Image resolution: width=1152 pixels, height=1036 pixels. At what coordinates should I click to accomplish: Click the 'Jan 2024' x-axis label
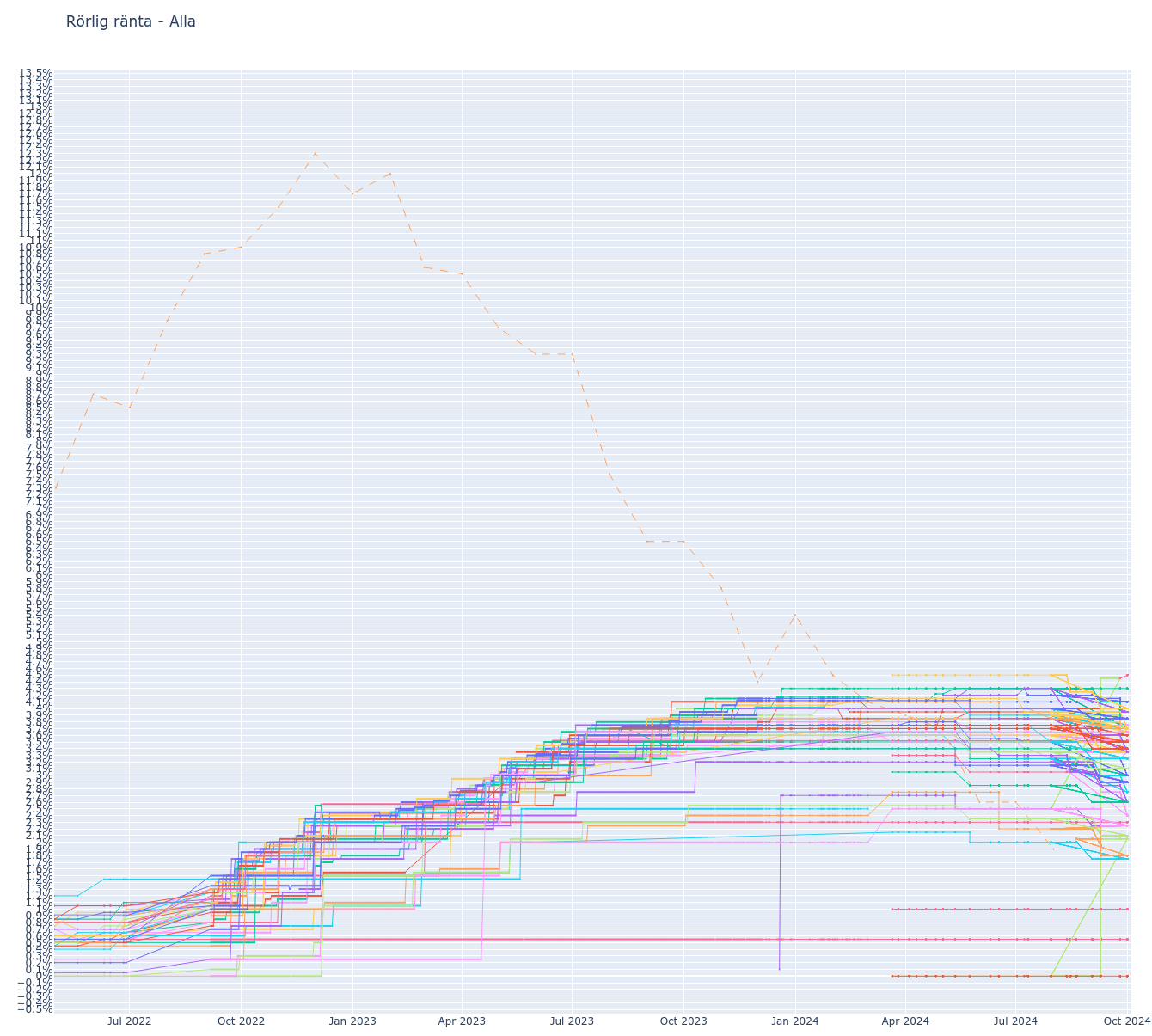(x=794, y=1021)
